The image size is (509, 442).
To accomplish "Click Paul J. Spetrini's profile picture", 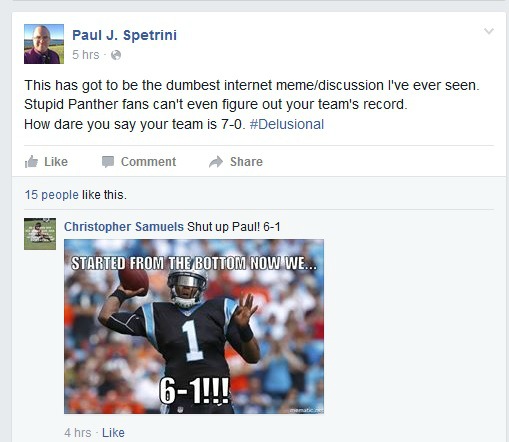I will [44, 44].
